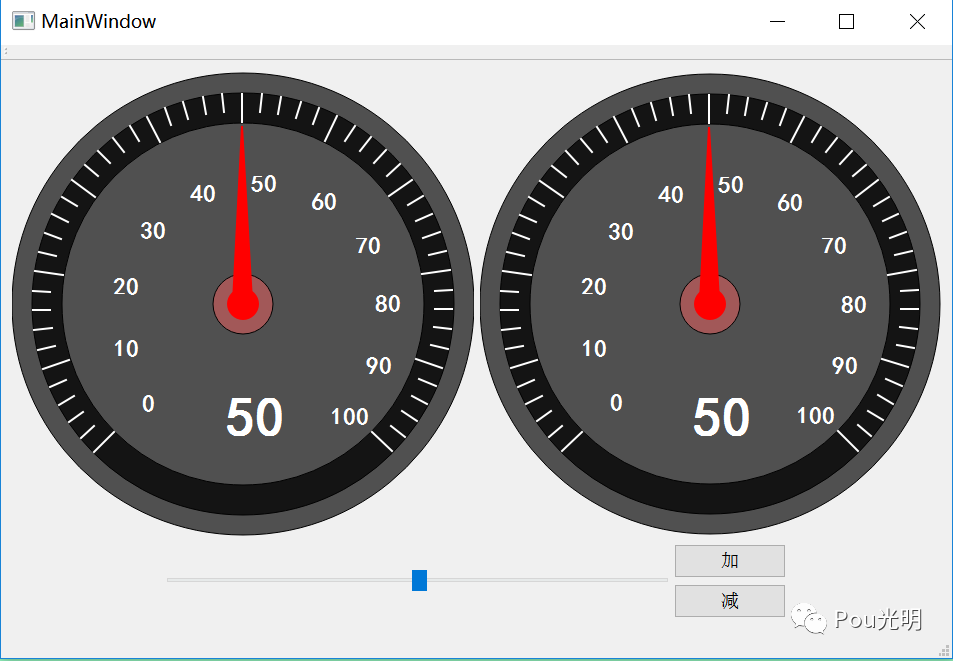Click the 30 scale label on the left gauge

(153, 231)
